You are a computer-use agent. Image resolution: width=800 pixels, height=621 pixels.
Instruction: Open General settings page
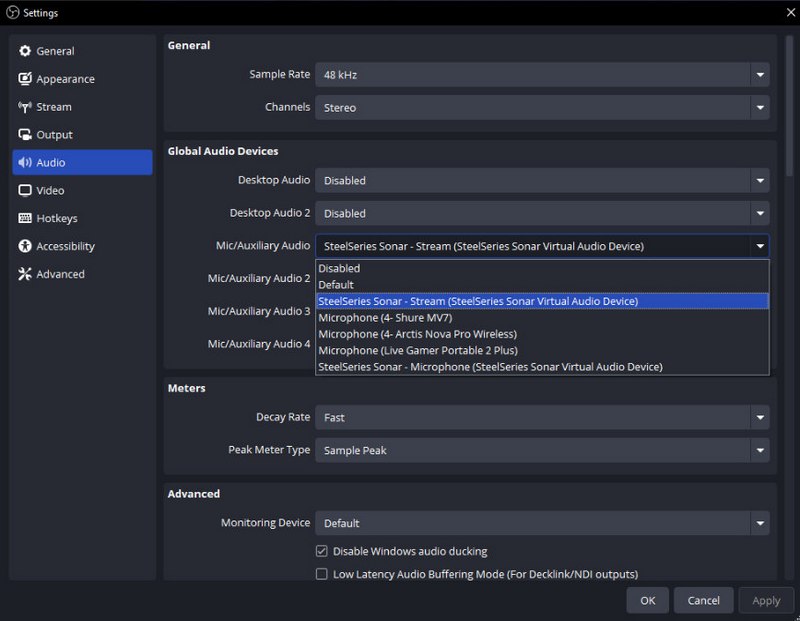[x=83, y=51]
